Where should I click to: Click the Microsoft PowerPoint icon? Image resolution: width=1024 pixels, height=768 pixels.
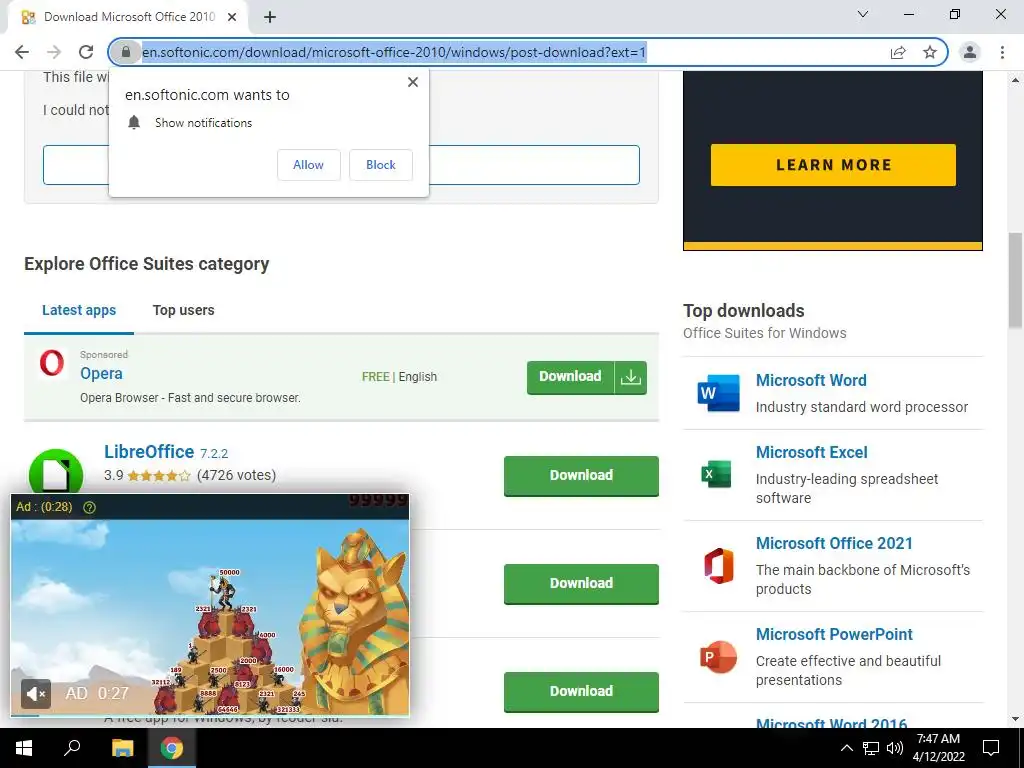(718, 657)
